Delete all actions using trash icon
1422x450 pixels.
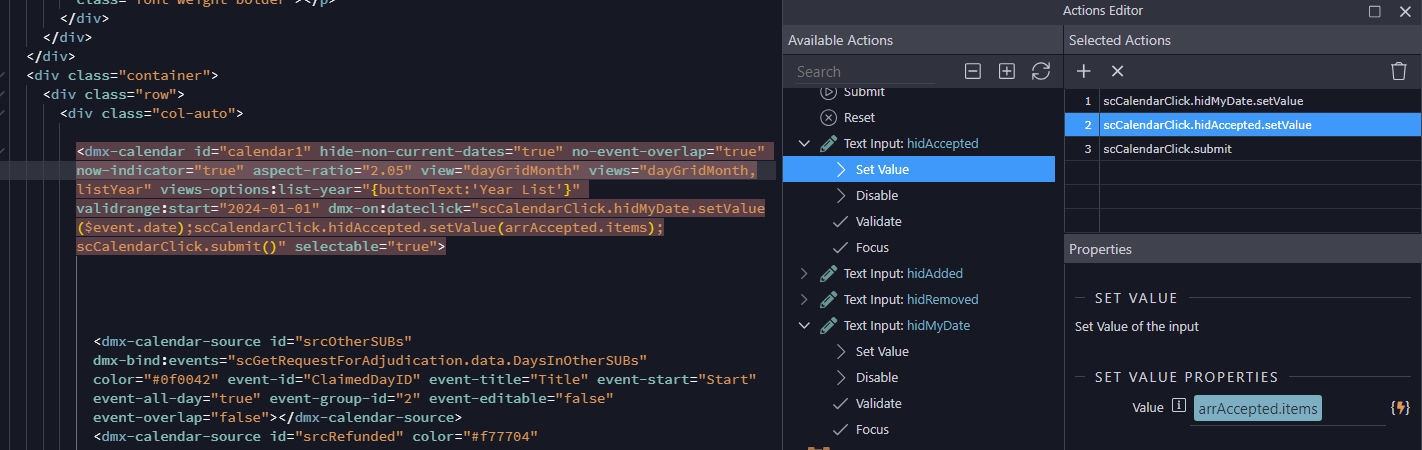[x=1399, y=71]
